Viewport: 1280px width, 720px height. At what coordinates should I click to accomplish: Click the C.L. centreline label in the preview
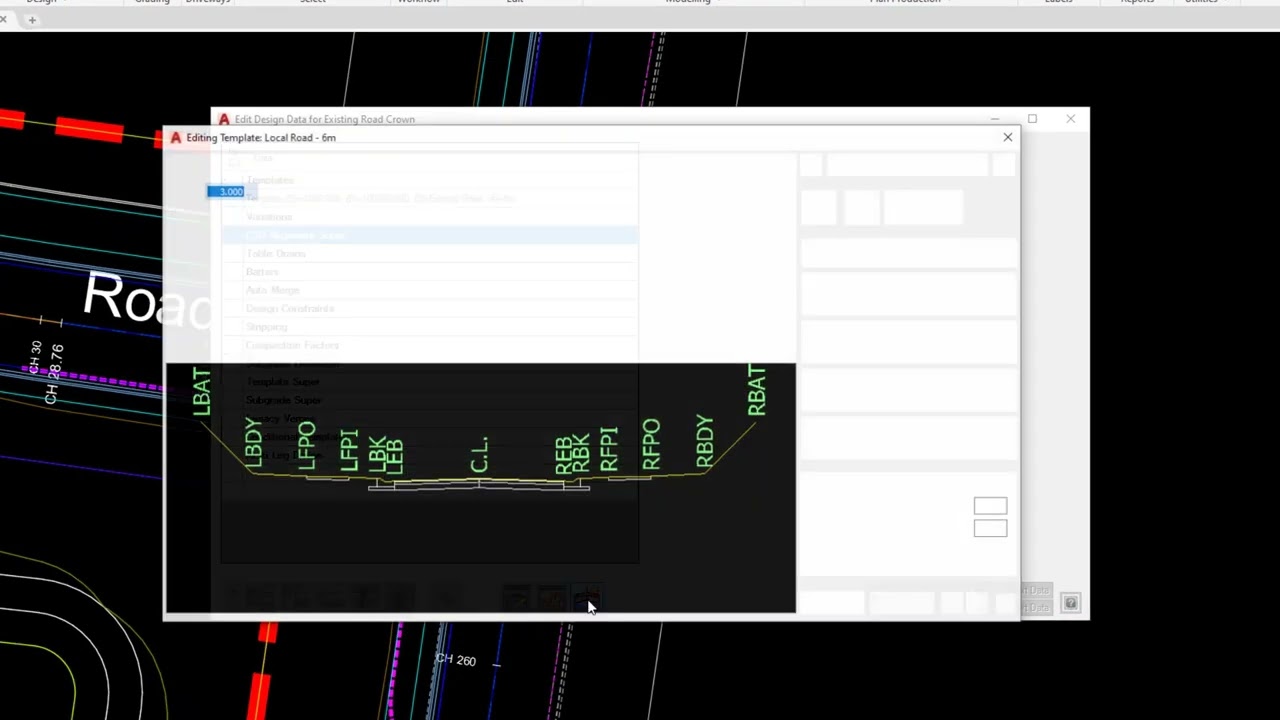coord(479,454)
